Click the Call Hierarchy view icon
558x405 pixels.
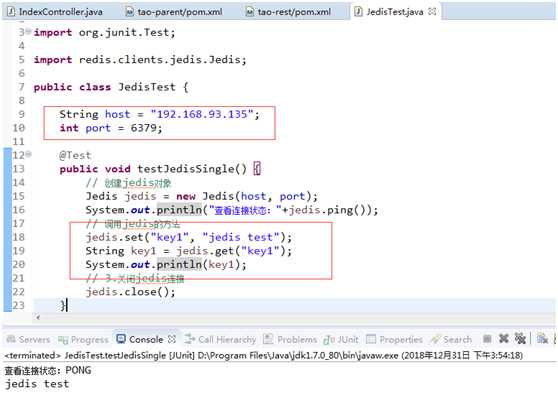(190, 339)
